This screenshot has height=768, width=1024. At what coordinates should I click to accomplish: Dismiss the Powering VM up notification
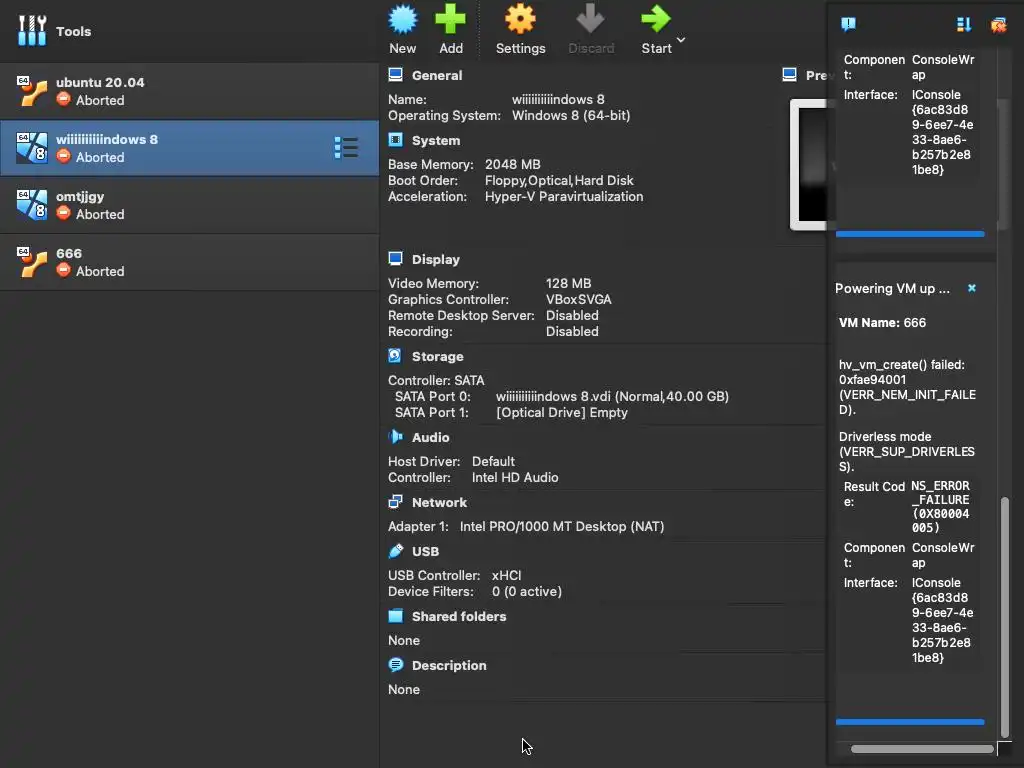[972, 288]
